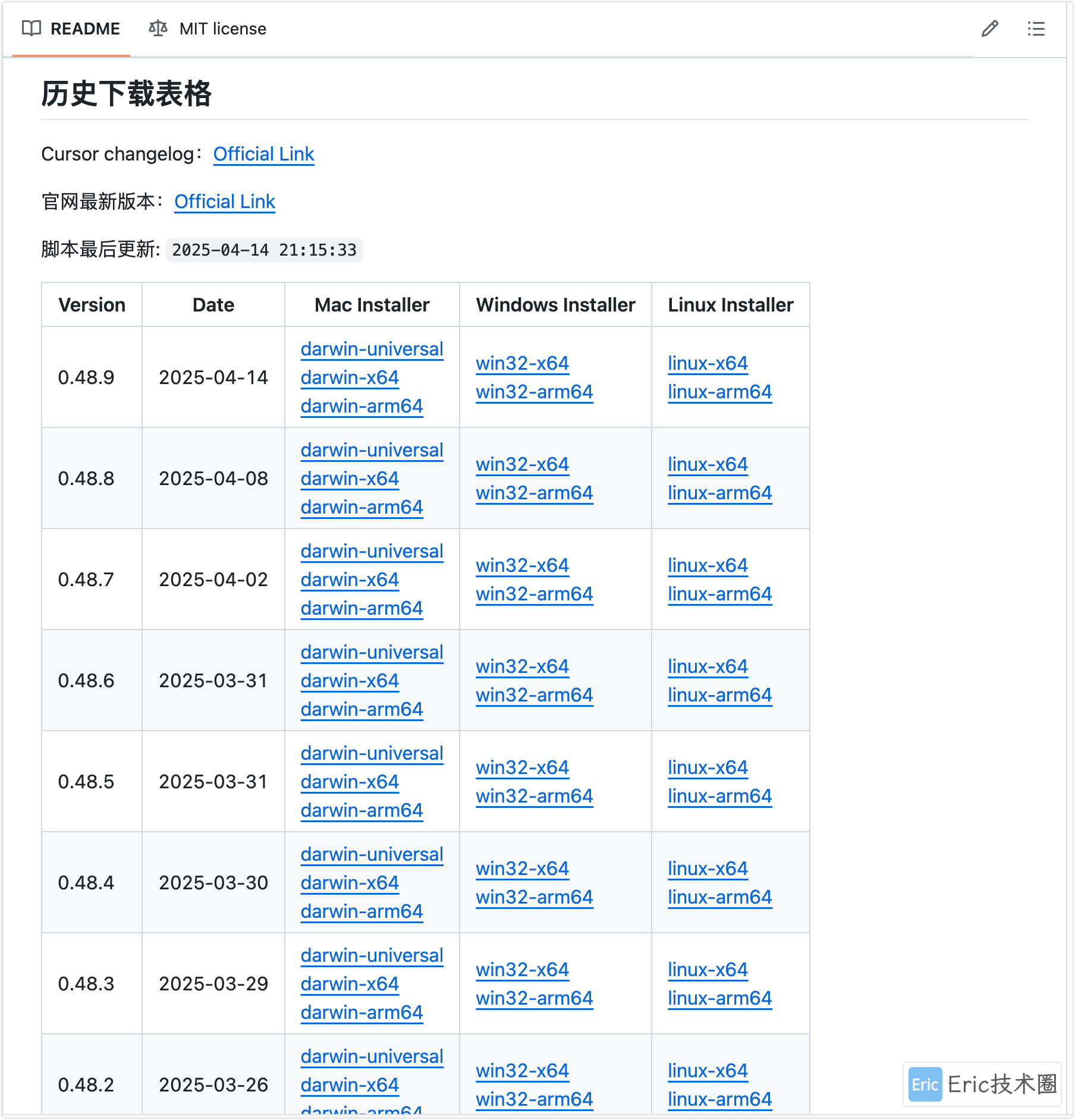Download darwin-x64 for version 0.48.6

pyautogui.click(x=350, y=681)
